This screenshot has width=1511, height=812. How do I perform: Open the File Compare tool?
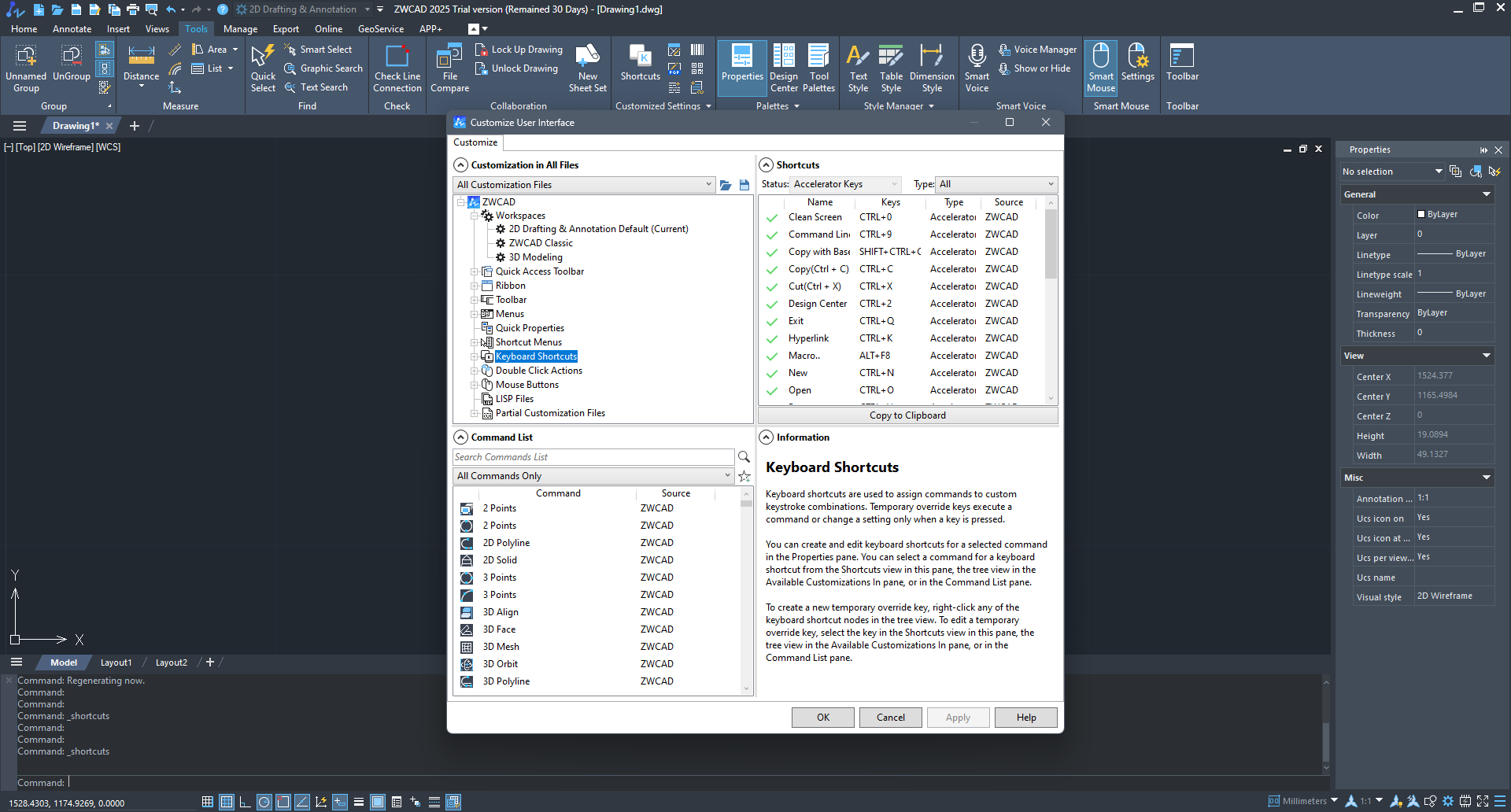[450, 68]
